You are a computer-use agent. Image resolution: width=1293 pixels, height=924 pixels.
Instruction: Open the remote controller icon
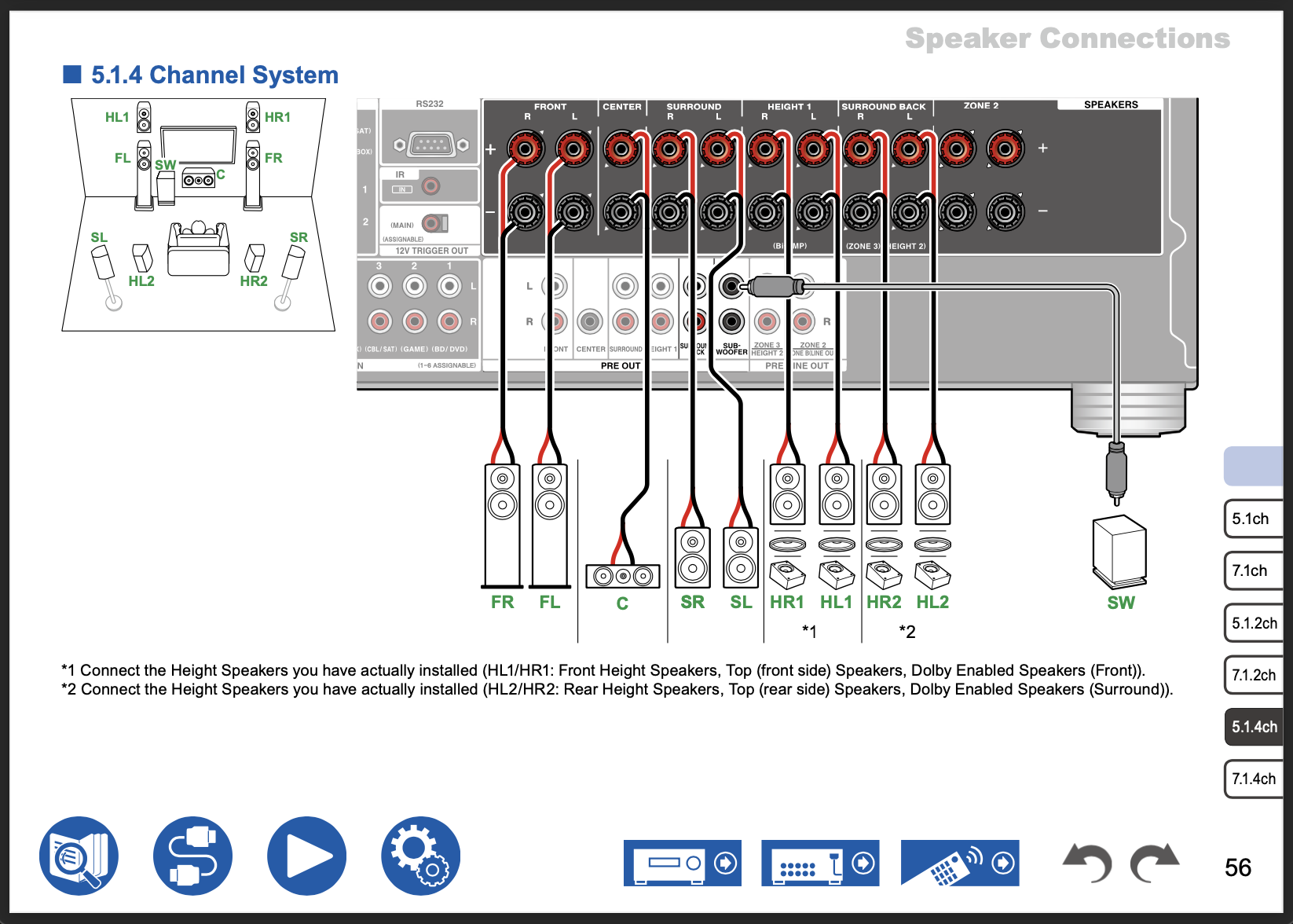pos(959,863)
